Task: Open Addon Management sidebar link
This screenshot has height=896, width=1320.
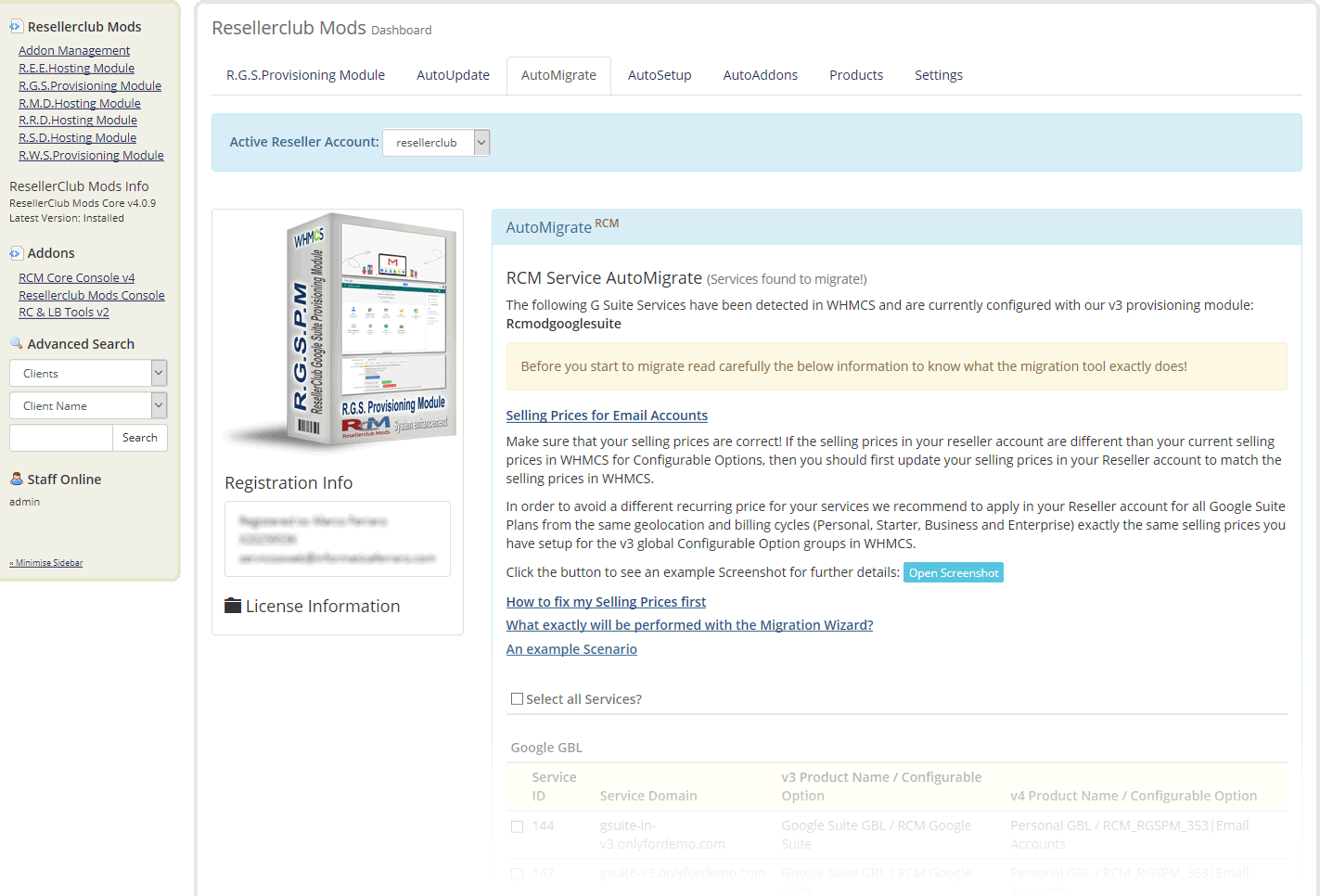Action: point(74,51)
